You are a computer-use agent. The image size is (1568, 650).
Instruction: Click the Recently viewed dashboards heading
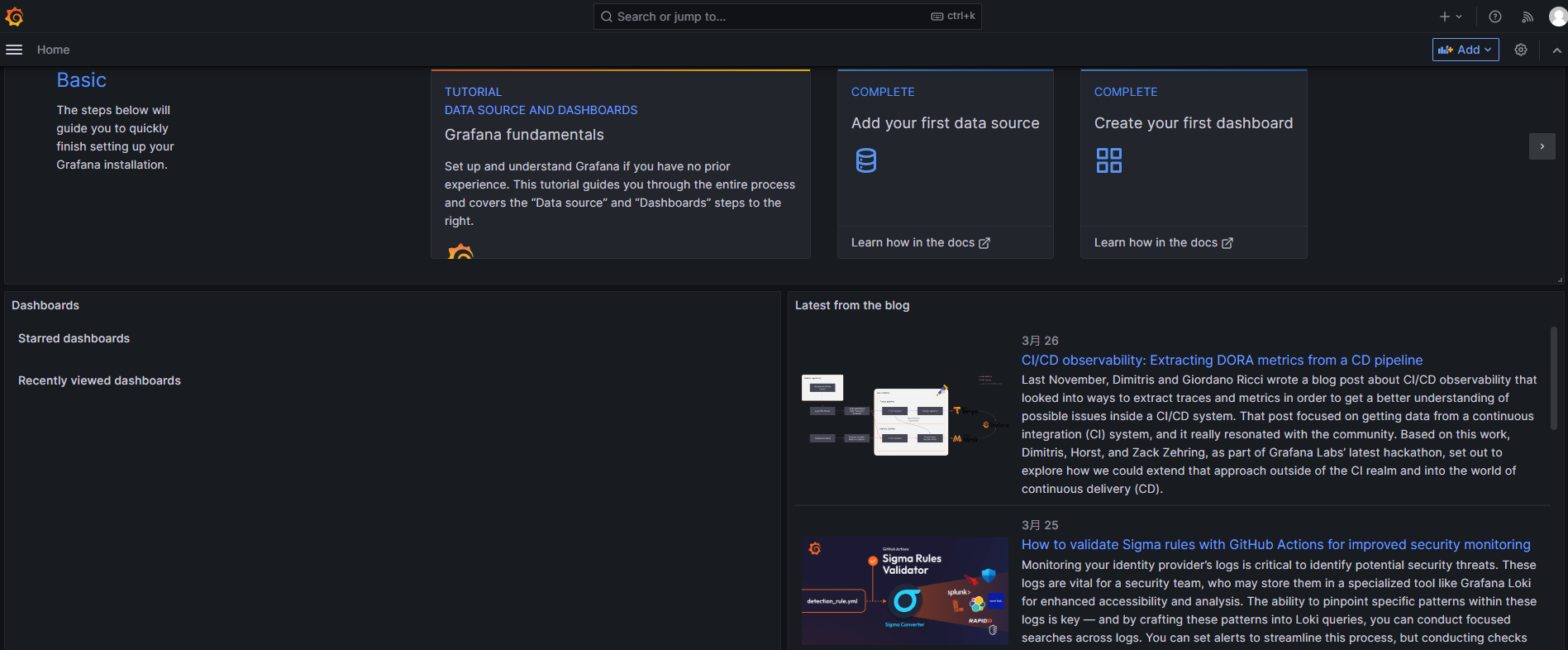click(99, 380)
